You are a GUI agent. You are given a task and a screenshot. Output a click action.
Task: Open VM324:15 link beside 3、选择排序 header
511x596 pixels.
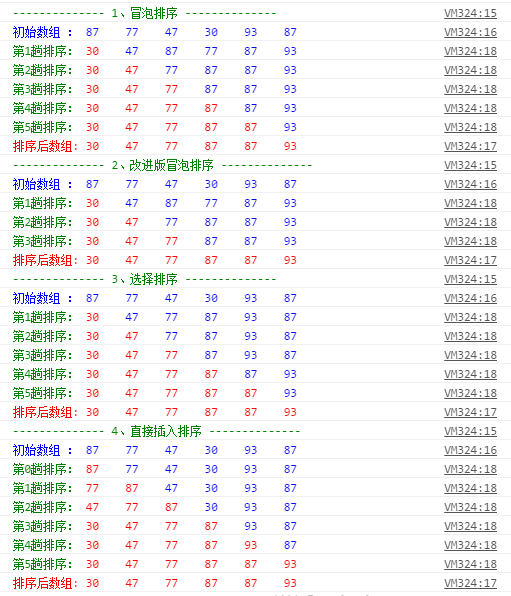[x=470, y=279]
